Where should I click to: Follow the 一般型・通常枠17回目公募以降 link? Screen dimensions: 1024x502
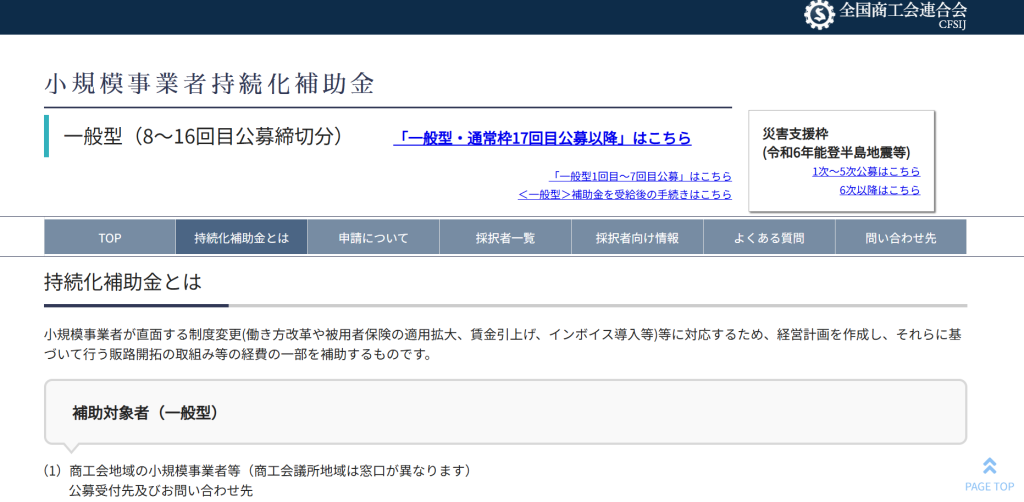pyautogui.click(x=543, y=138)
